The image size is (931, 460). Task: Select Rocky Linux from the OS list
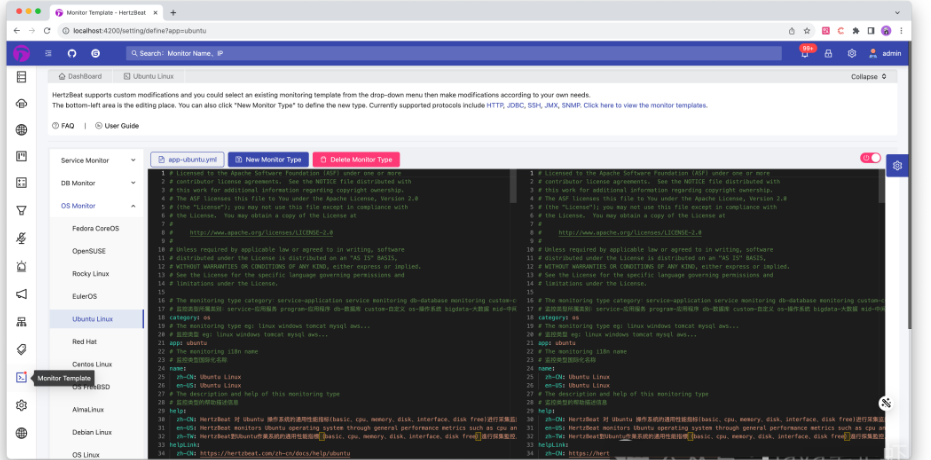91,273
